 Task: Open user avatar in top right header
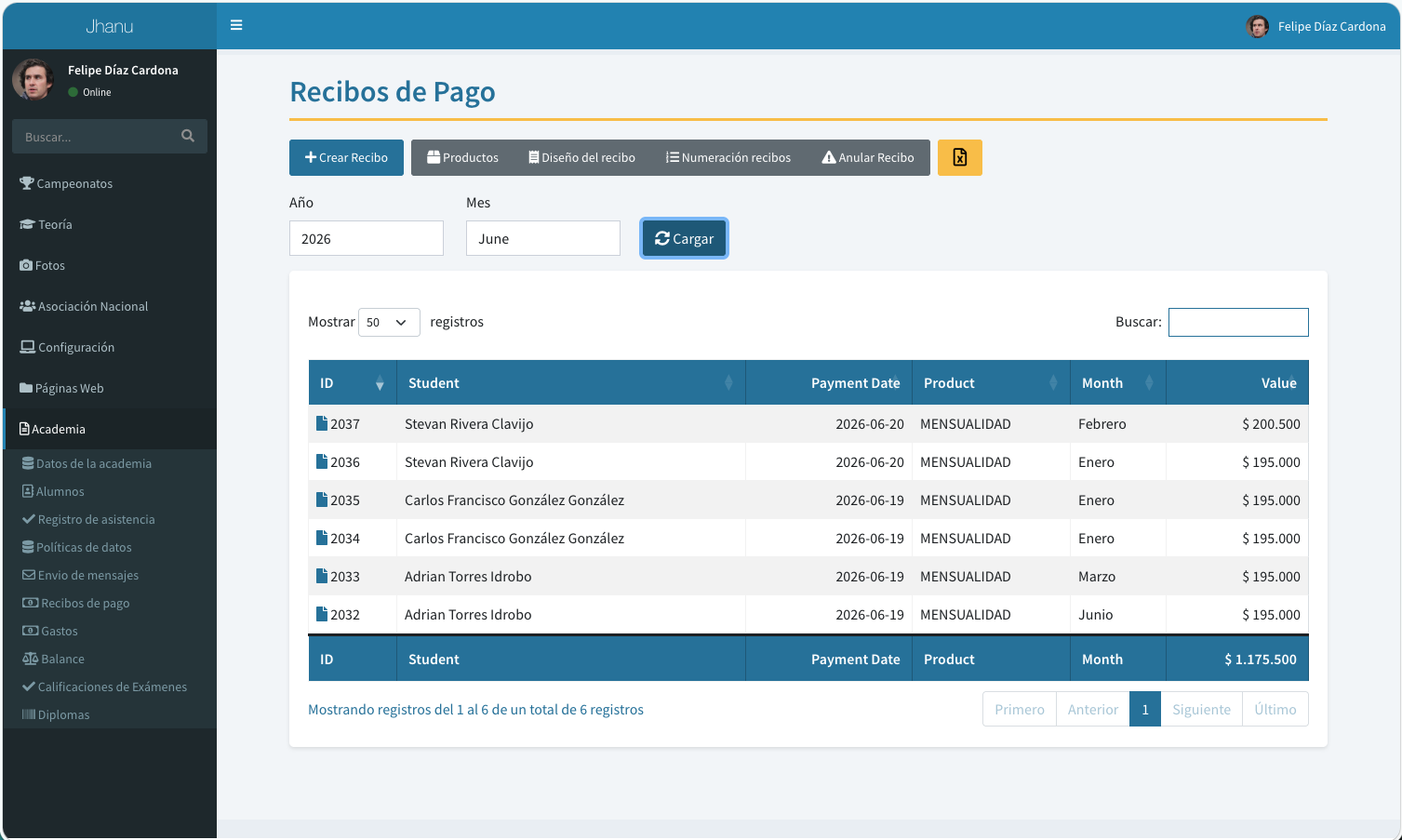1257,26
